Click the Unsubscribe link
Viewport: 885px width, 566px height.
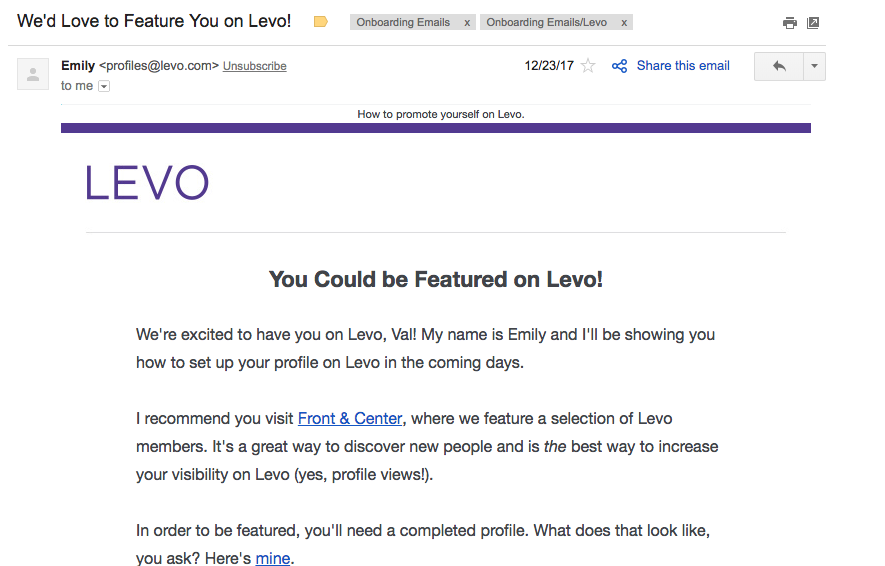255,66
